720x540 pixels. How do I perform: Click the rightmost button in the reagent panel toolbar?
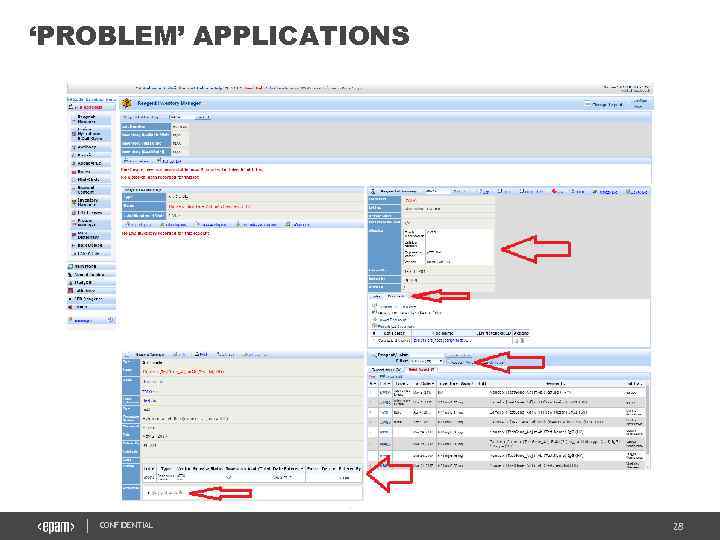(x=636, y=191)
